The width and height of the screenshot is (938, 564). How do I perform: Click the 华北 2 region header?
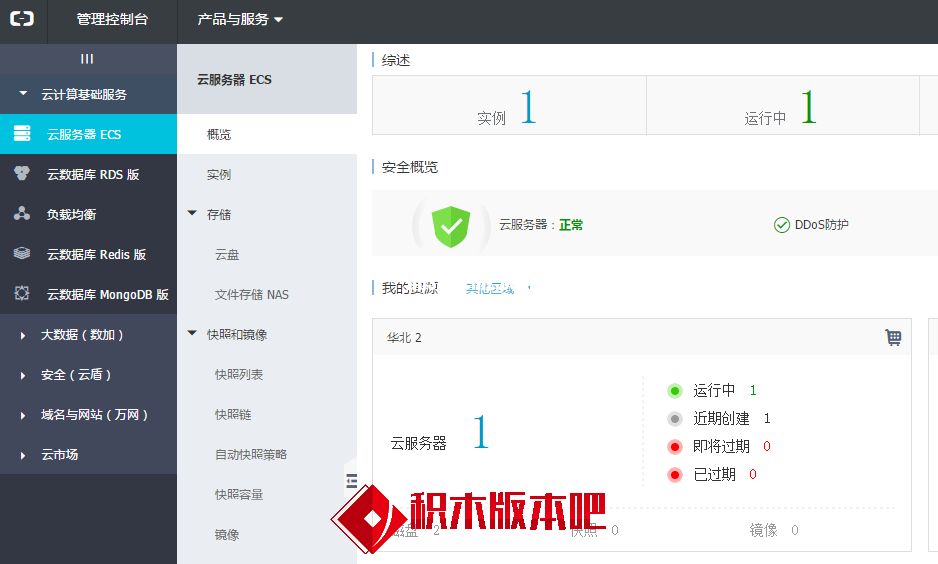(404, 337)
